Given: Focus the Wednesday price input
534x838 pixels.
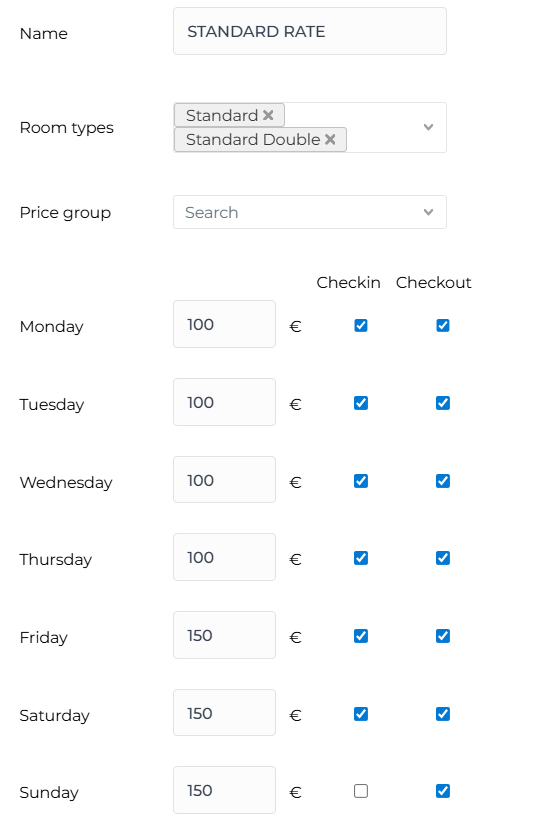Looking at the screenshot, I should tap(225, 479).
